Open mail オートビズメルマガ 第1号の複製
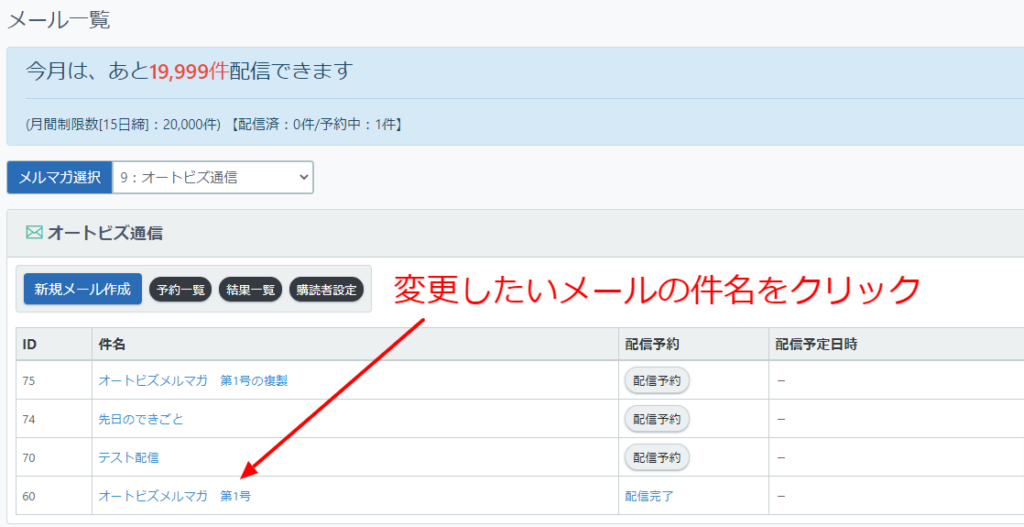1024x527 pixels. (193, 381)
